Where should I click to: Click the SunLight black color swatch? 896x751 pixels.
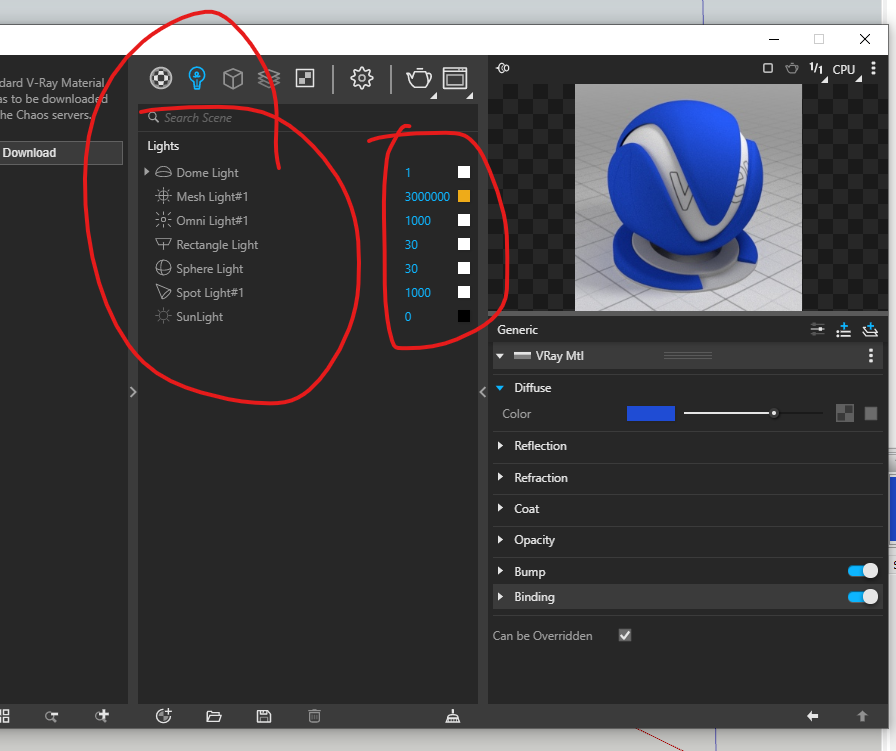[x=464, y=316]
